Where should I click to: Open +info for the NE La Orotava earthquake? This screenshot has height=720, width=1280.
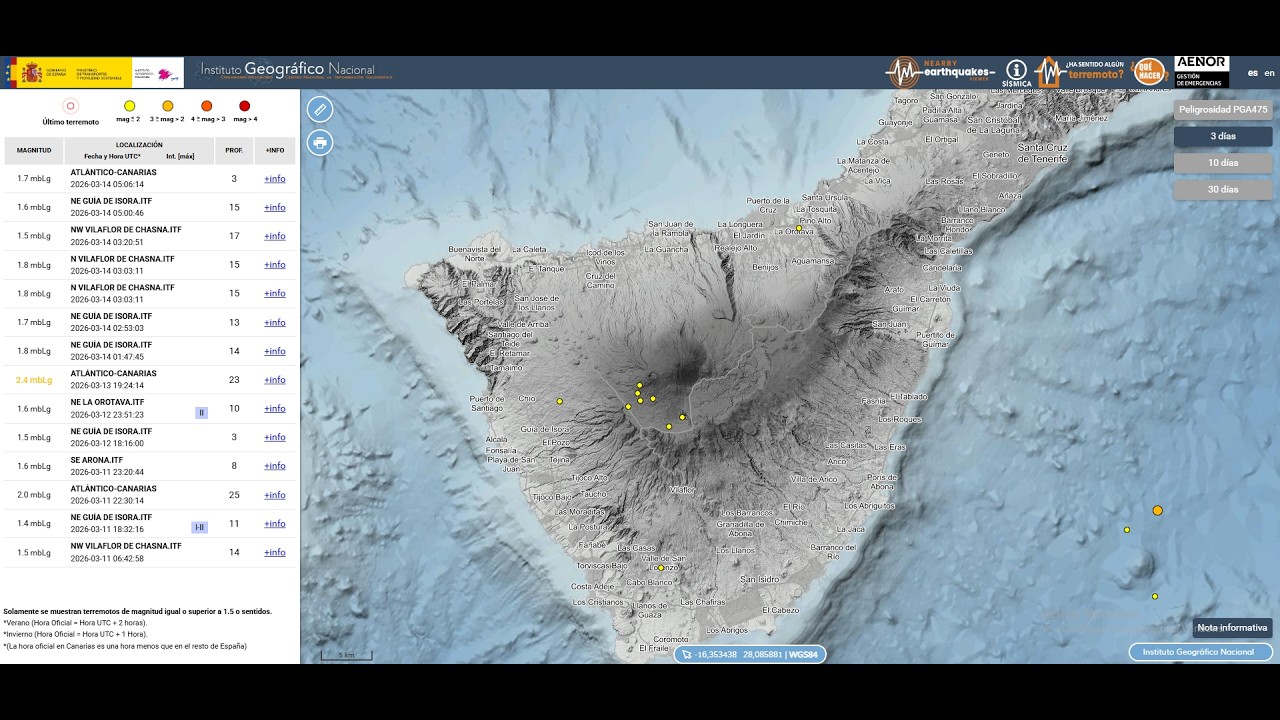coord(275,409)
